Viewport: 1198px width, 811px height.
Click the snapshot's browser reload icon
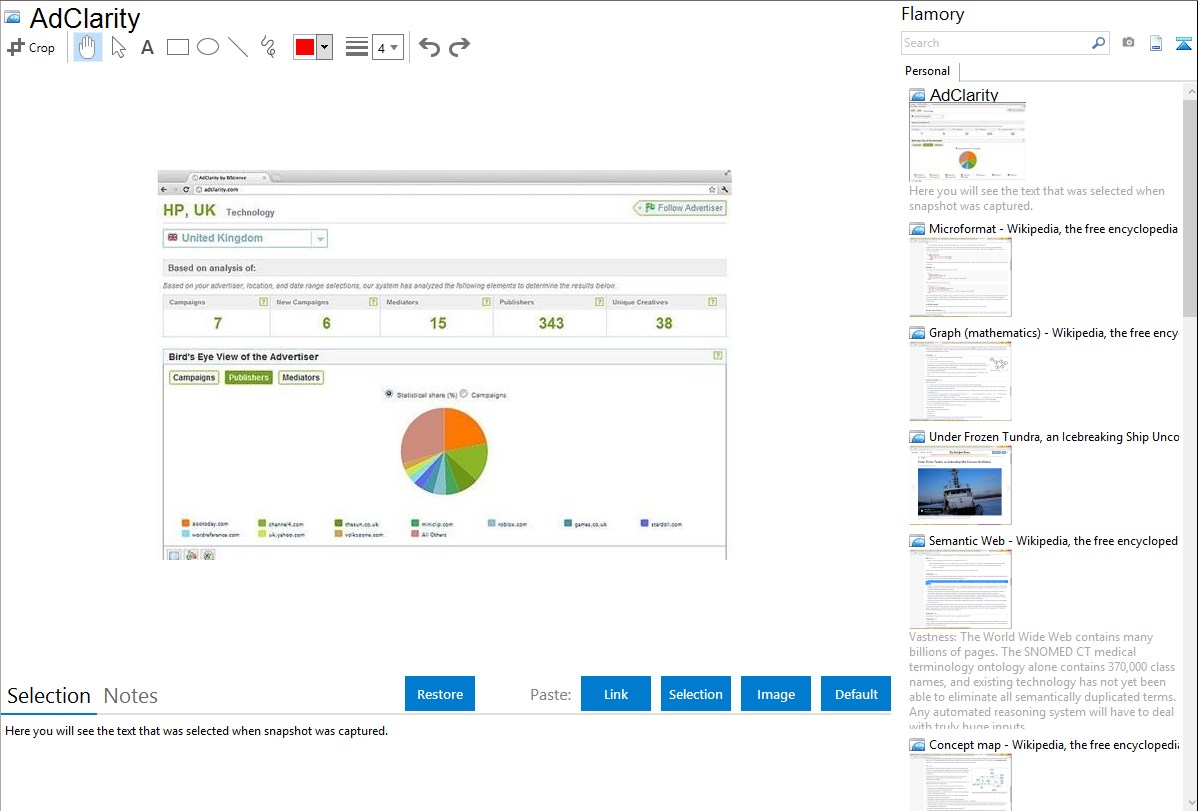186,190
